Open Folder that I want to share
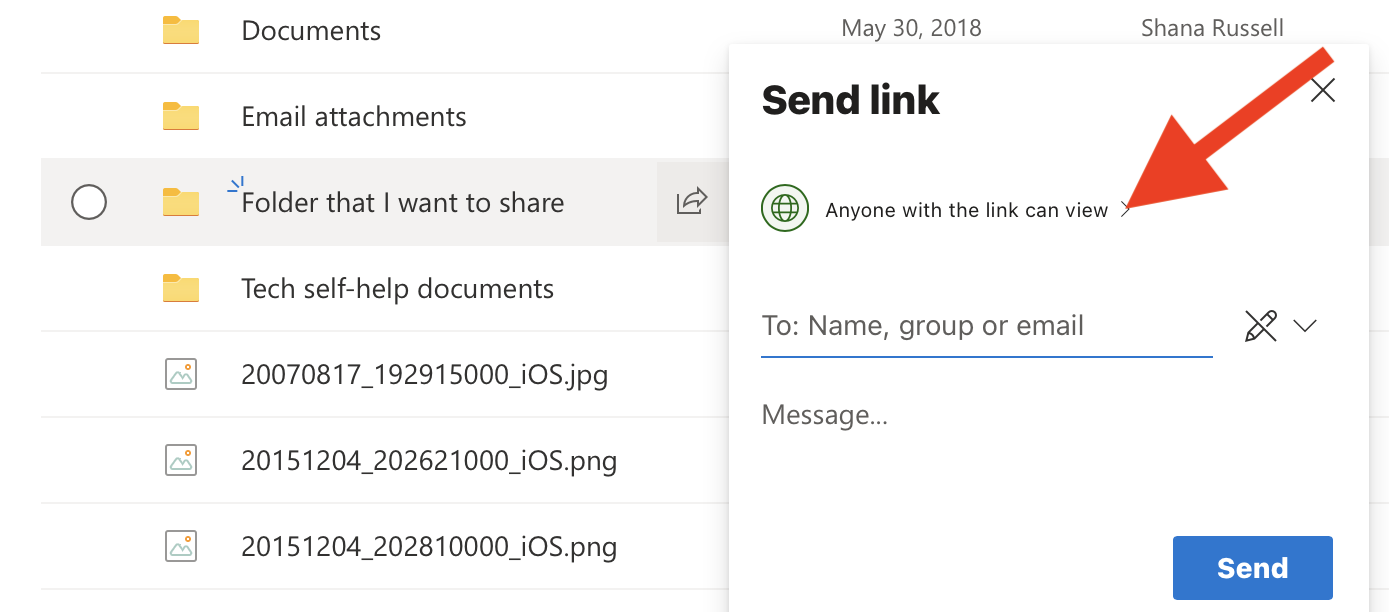Image resolution: width=1389 pixels, height=612 pixels. tap(403, 203)
